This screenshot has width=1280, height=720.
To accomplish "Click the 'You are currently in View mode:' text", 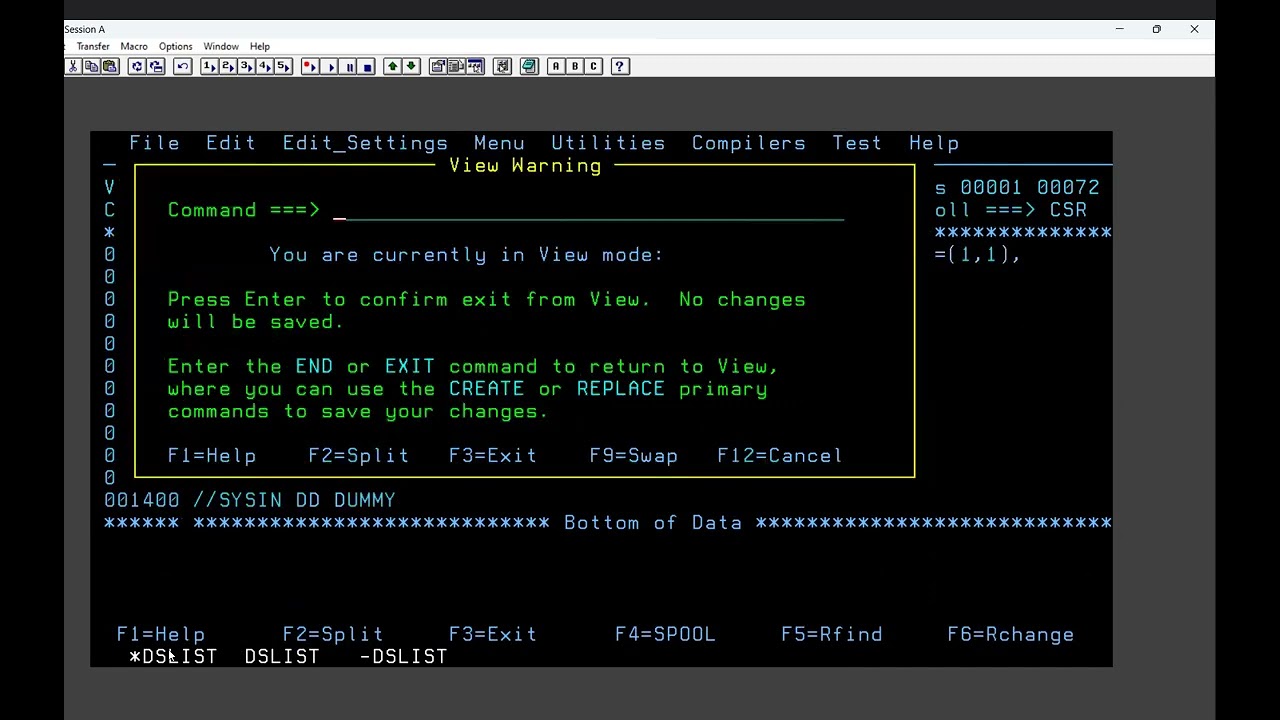I will point(466,255).
